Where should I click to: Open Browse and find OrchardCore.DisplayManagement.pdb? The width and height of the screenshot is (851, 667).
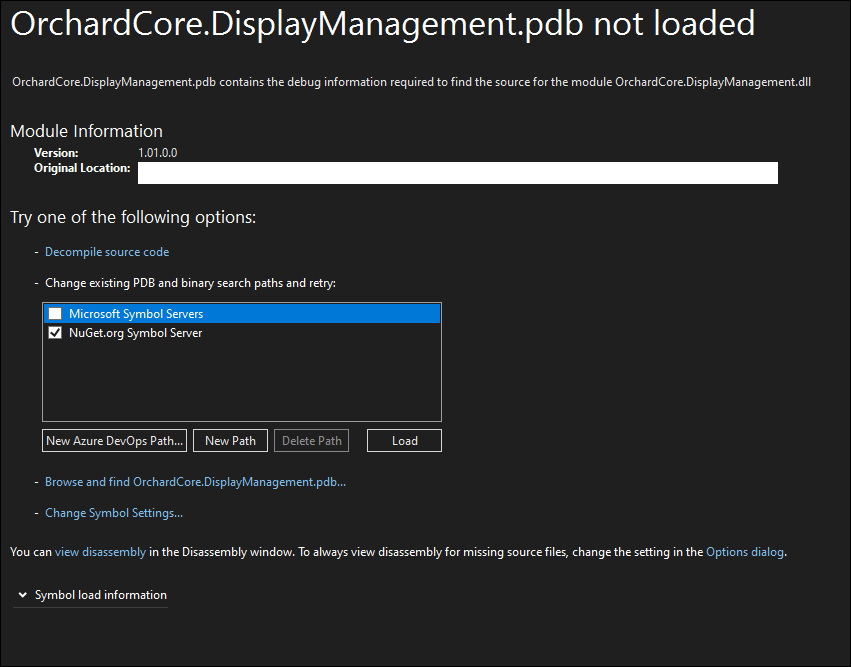tap(195, 481)
